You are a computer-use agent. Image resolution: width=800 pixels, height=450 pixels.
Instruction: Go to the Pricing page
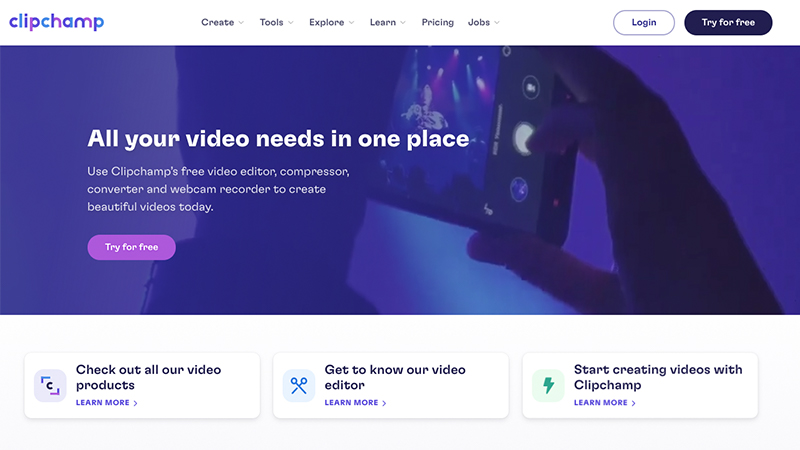click(437, 22)
